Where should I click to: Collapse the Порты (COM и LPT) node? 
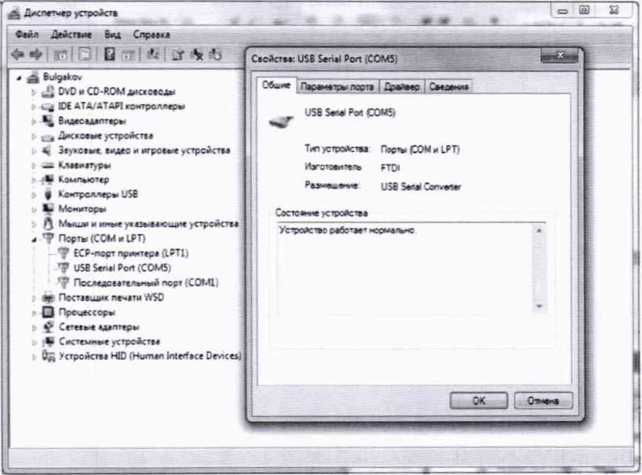[35, 239]
